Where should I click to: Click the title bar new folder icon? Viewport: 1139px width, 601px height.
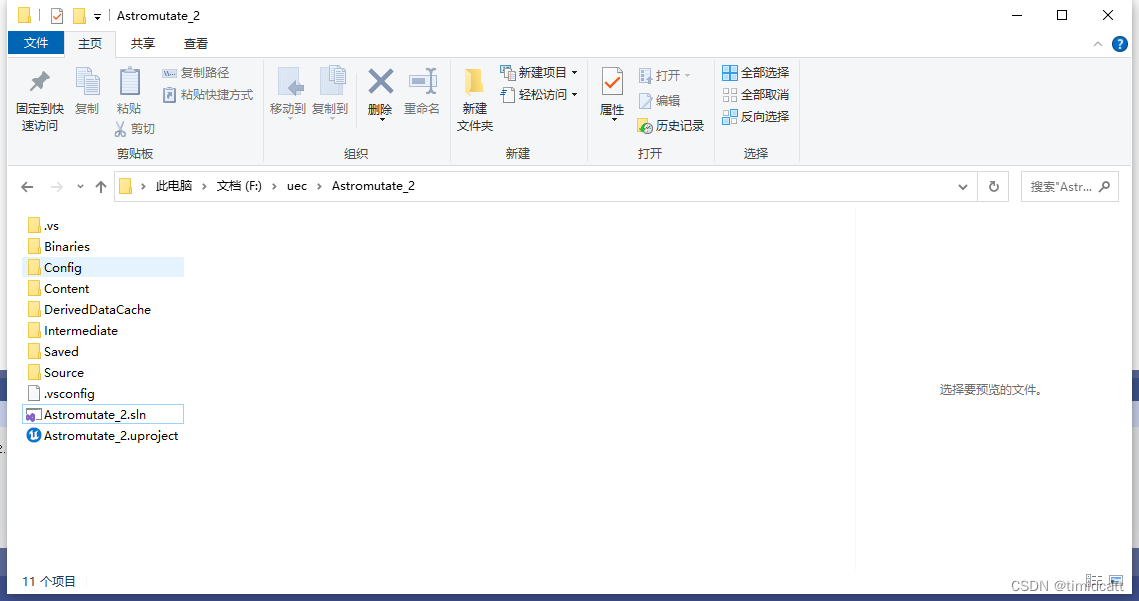click(x=78, y=15)
